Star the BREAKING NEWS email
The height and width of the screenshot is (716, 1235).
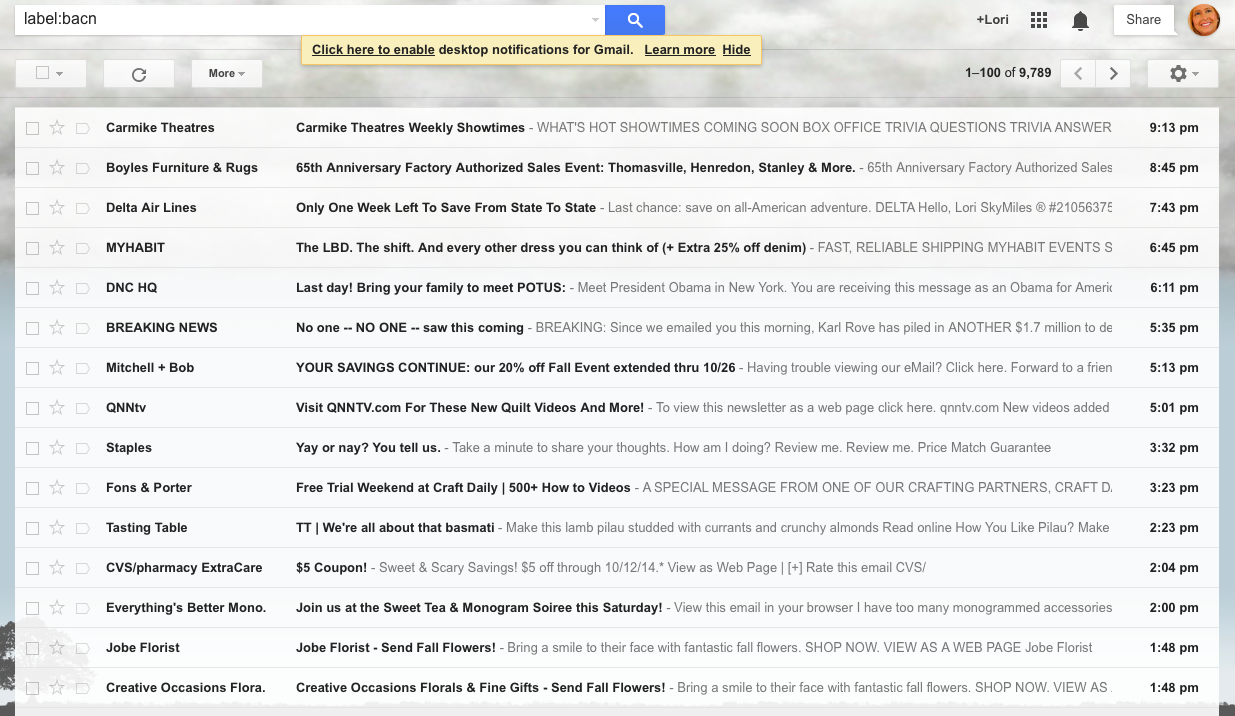coord(57,327)
